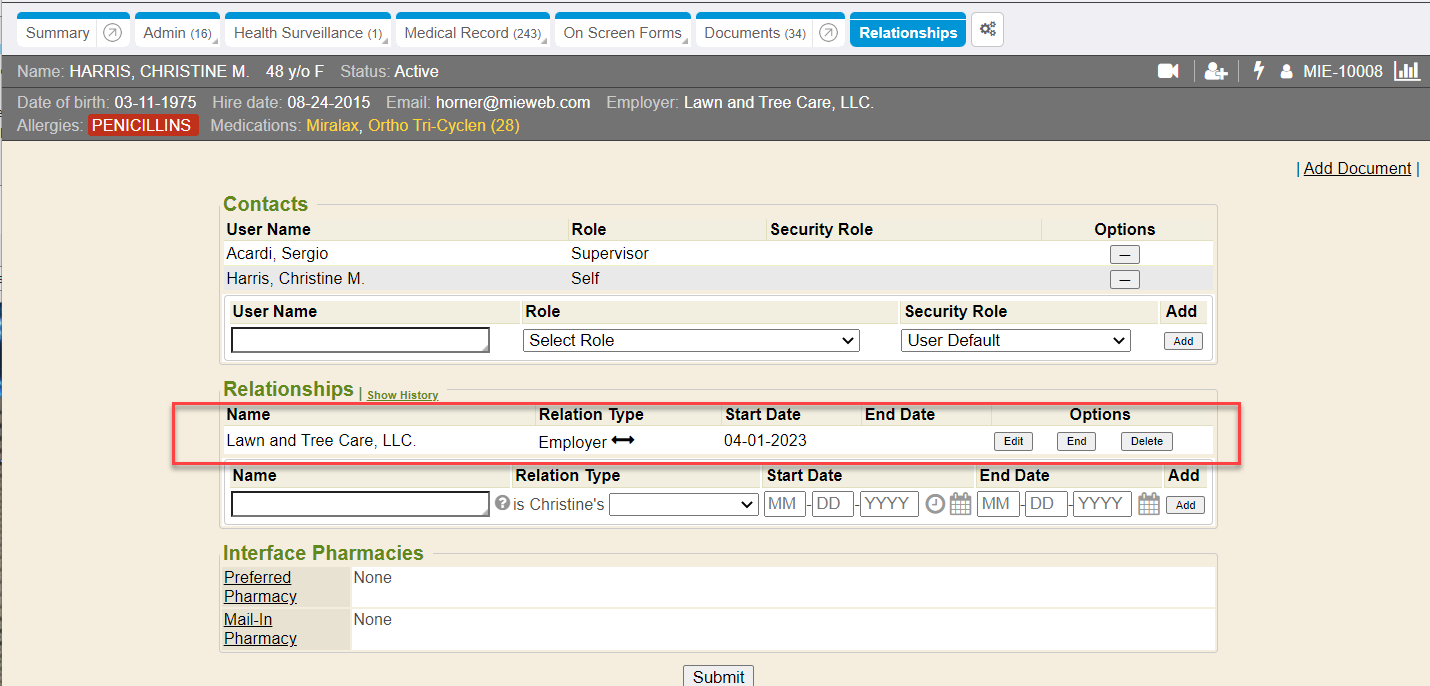The height and width of the screenshot is (686, 1430).
Task: Open the User Default security role dropdown
Action: (x=1015, y=341)
